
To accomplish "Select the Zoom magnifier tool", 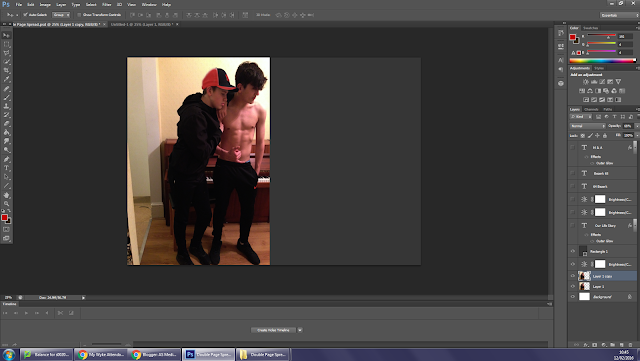I will pyautogui.click(x=7, y=203).
